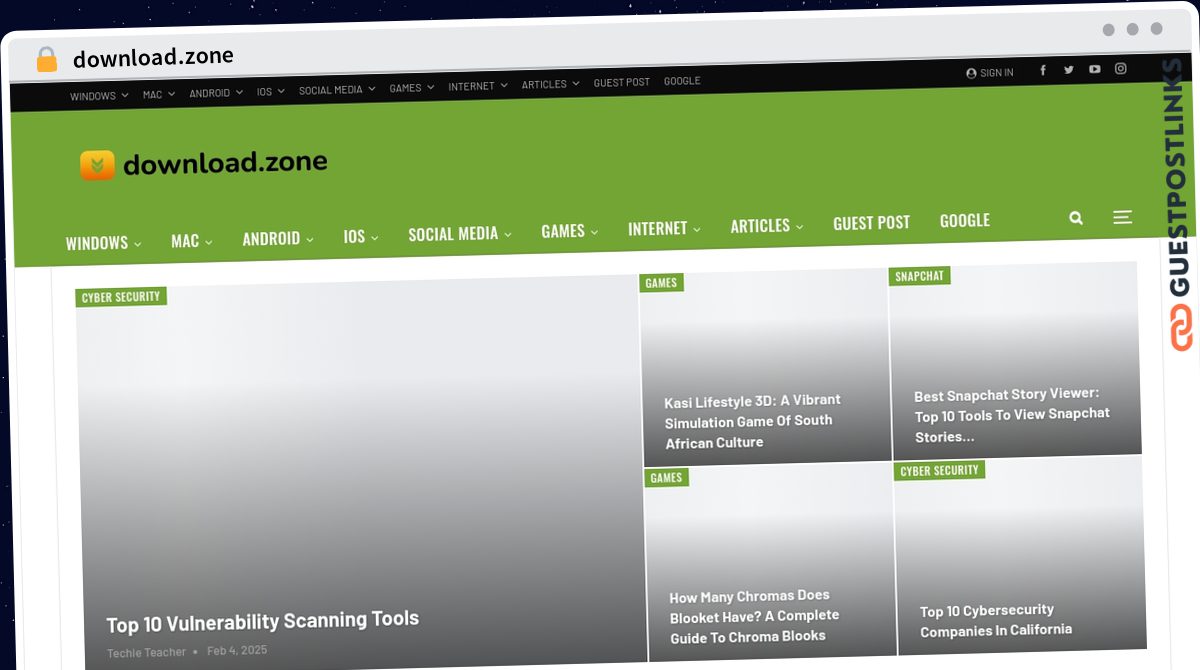Click the orange padlock icon near address
Screen dimensions: 1200x670
[x=47, y=60]
